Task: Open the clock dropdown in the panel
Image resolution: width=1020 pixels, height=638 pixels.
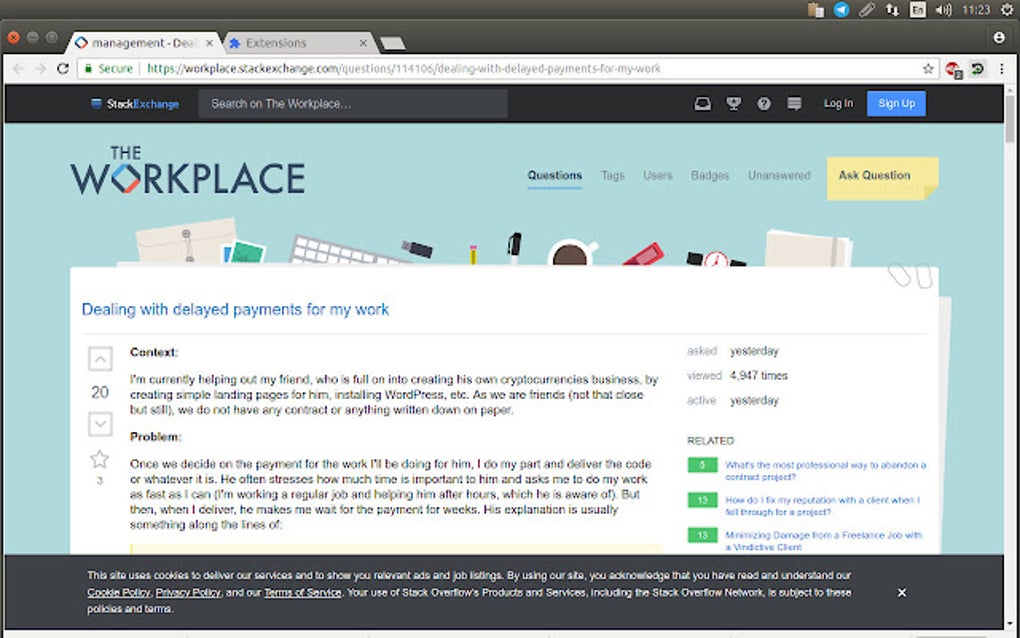Action: tap(977, 11)
